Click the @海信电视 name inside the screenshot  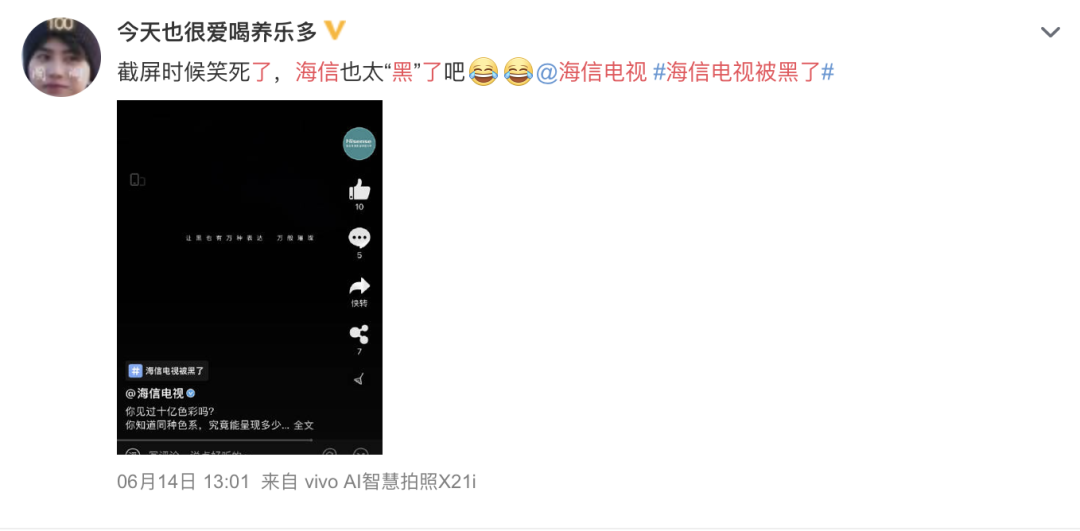pyautogui.click(x=155, y=393)
